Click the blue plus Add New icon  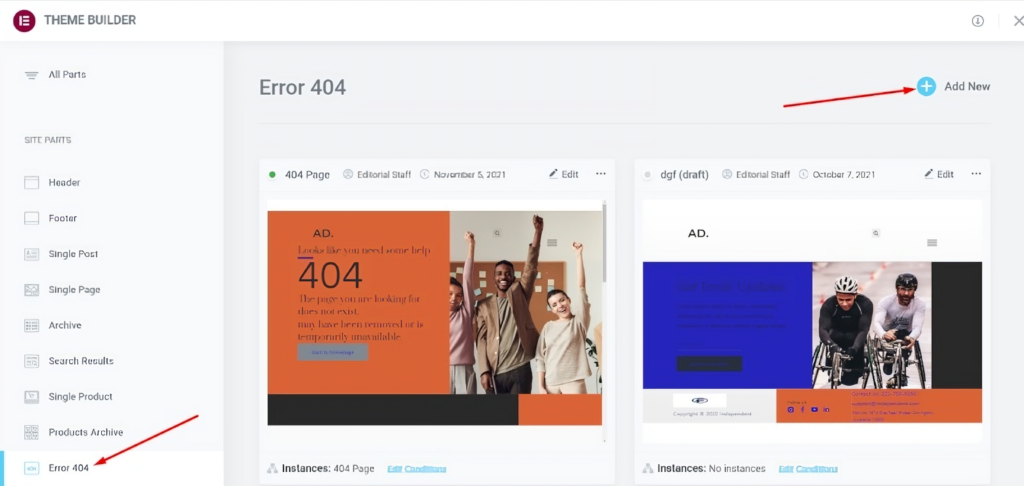926,86
